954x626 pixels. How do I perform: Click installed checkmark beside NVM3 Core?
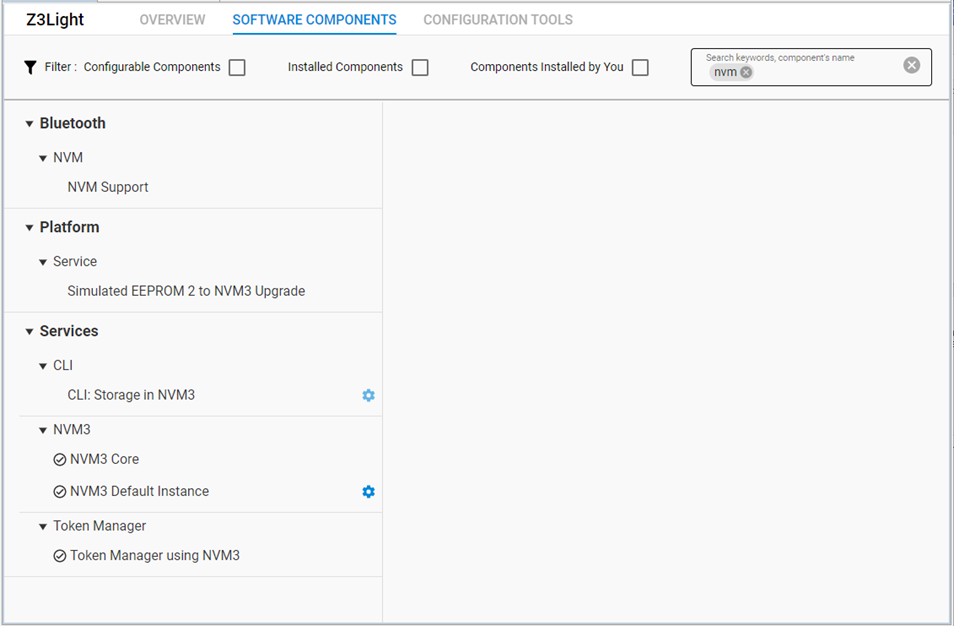(59, 459)
